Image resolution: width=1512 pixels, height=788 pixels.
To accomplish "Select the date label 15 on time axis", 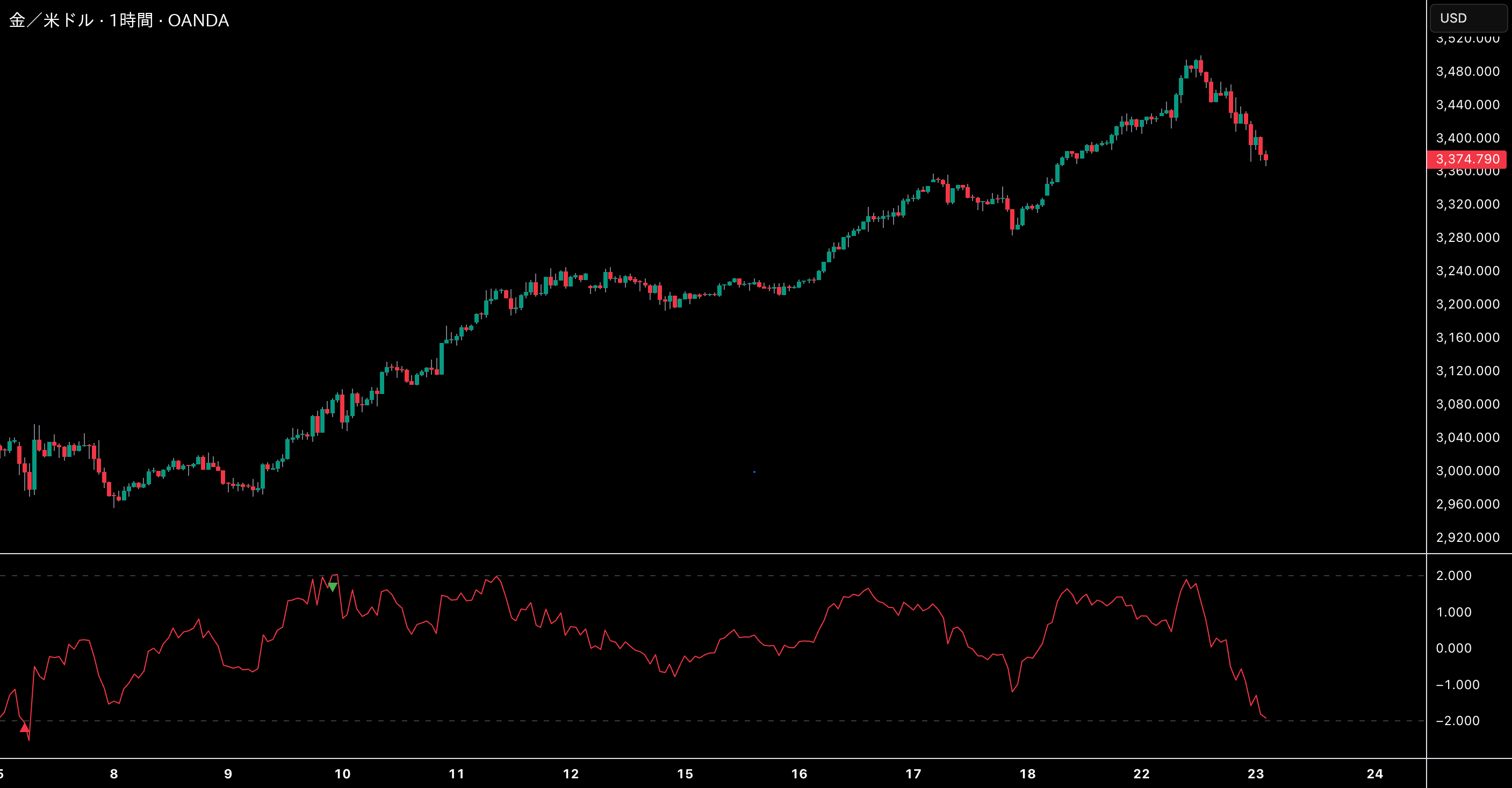I will (x=686, y=775).
